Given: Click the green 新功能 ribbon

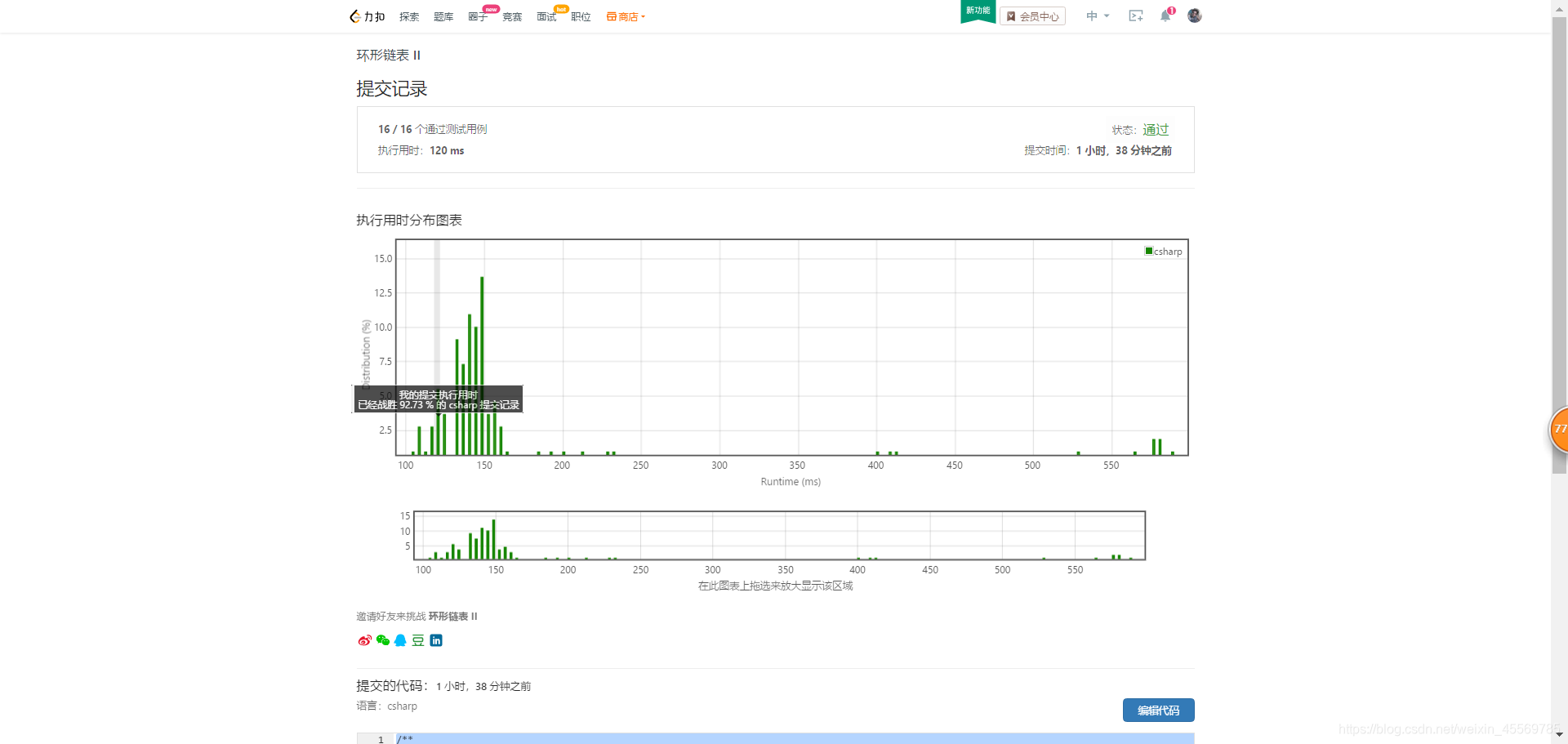Looking at the screenshot, I should point(978,11).
